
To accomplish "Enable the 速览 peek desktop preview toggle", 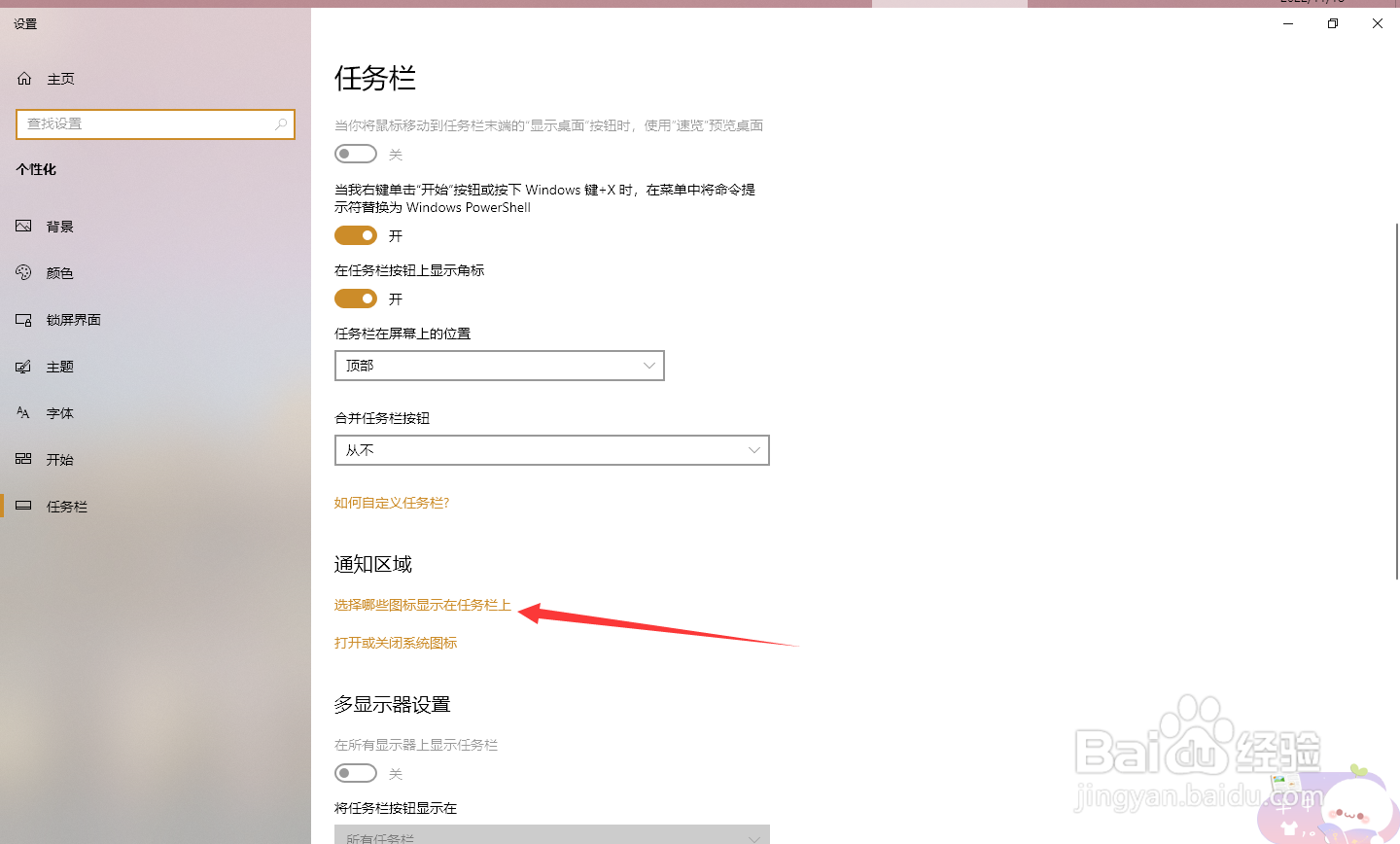I will tap(355, 153).
